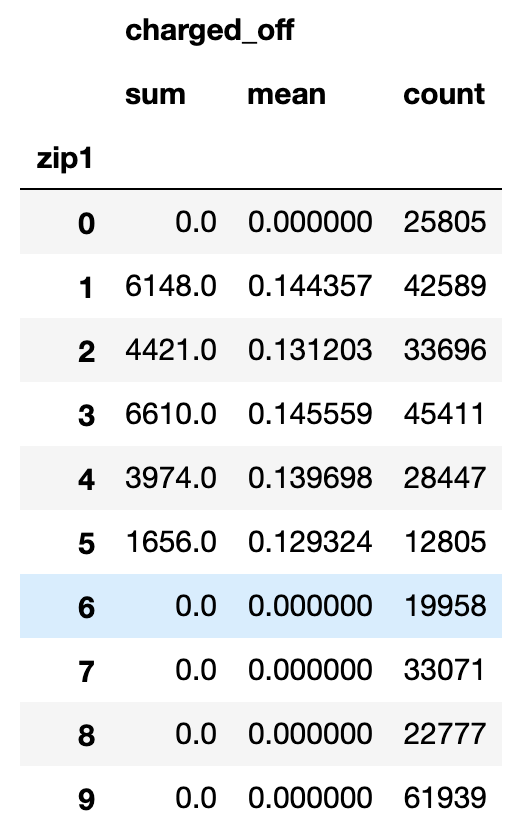Select the mean column header
The height and width of the screenshot is (832, 526).
[x=286, y=94]
